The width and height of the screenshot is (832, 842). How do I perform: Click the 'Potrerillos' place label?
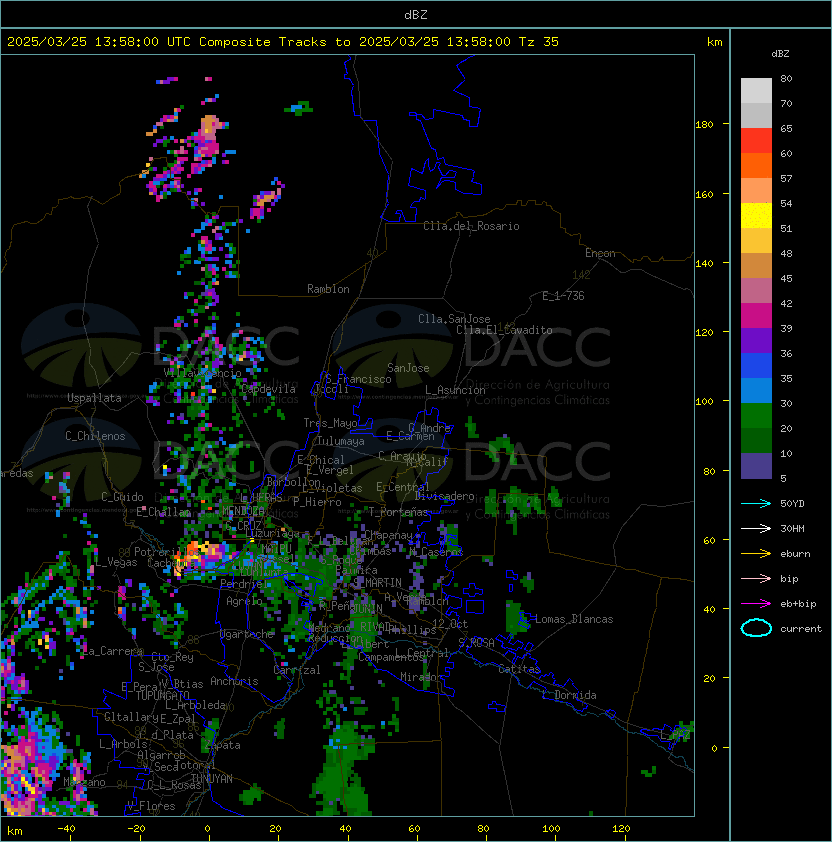coord(167,552)
